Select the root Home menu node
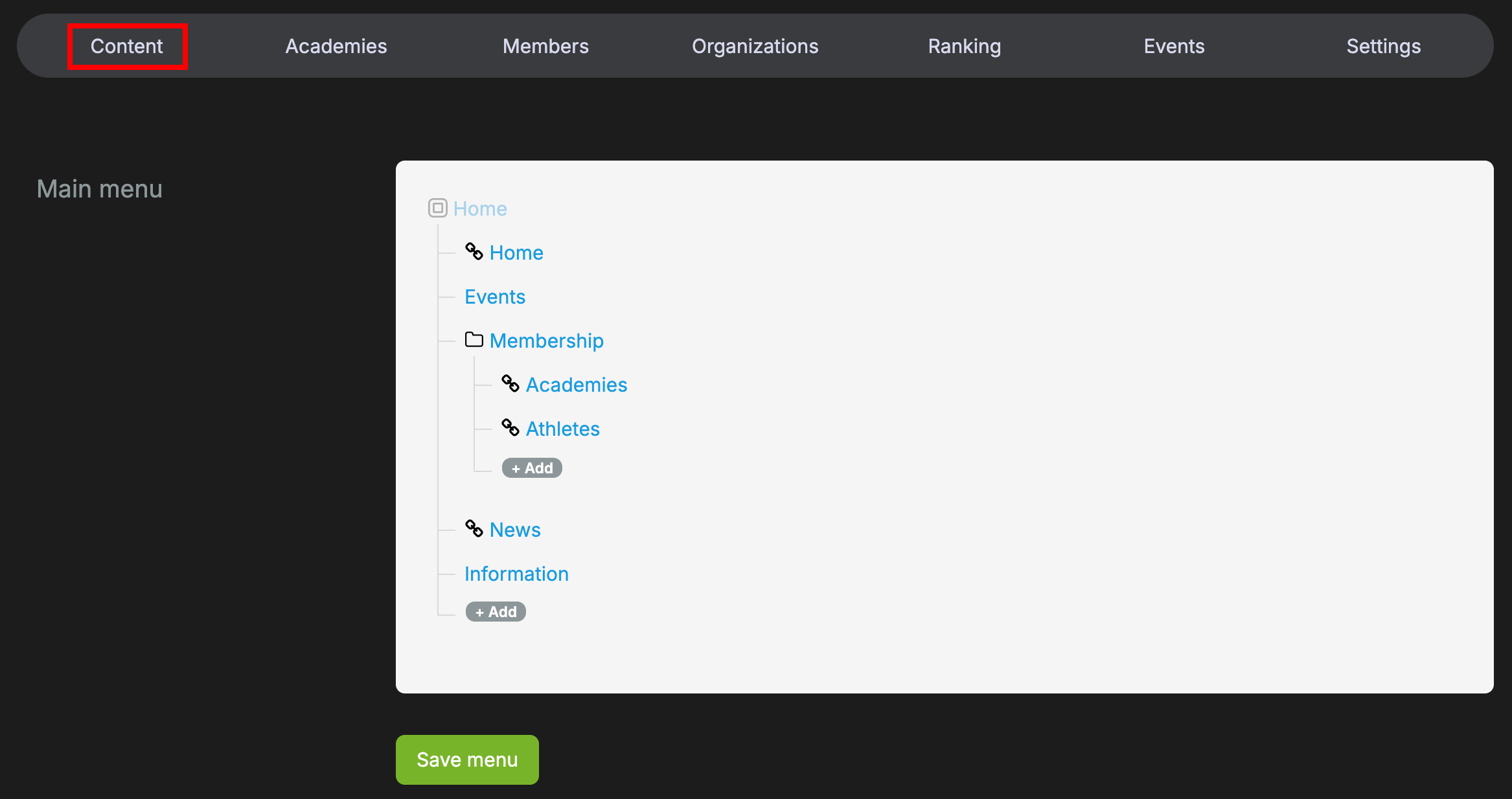The image size is (1512, 799). click(480, 208)
